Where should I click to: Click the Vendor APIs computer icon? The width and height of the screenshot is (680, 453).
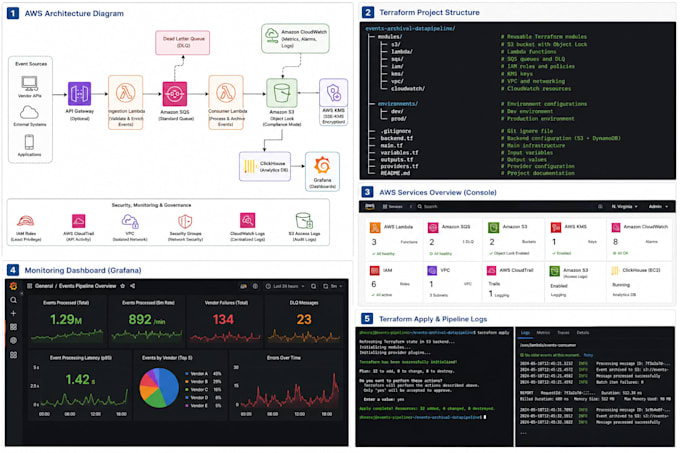coord(29,83)
